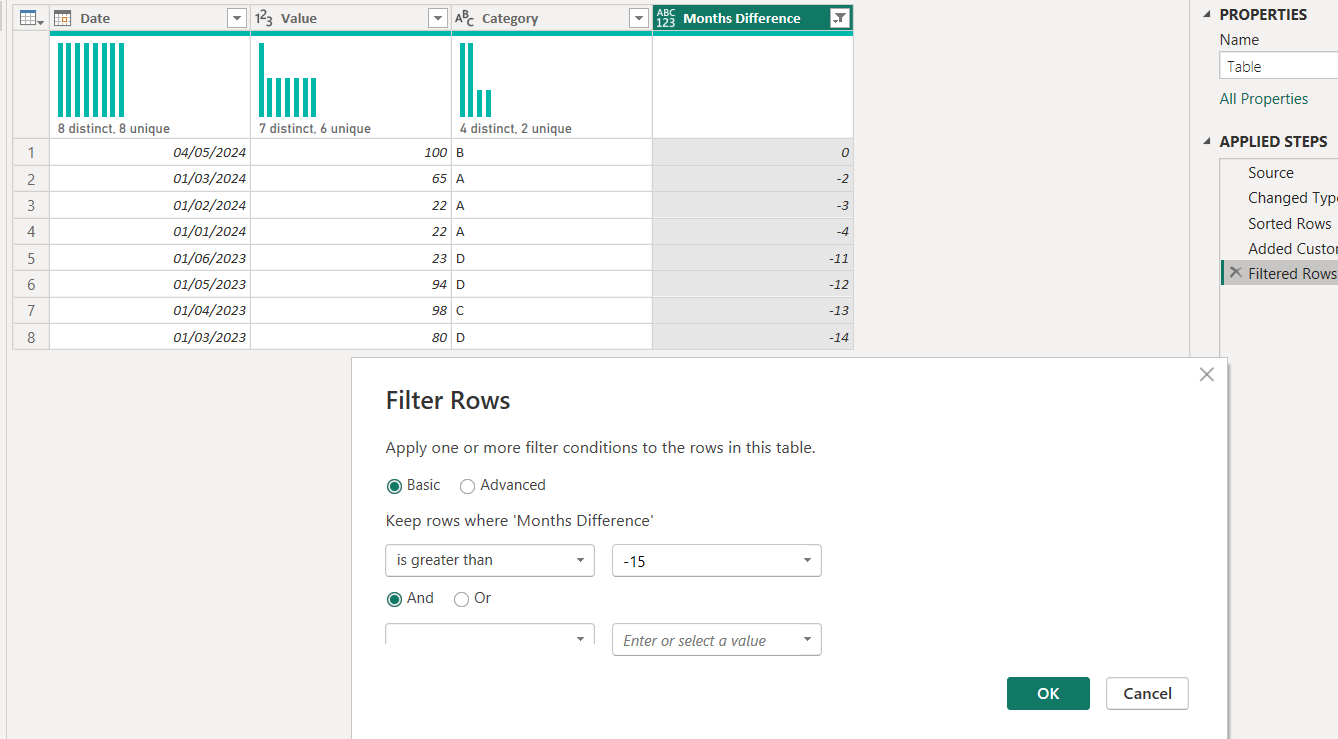Click the Category column text type icon
This screenshot has height=739, width=1338.
[x=465, y=18]
